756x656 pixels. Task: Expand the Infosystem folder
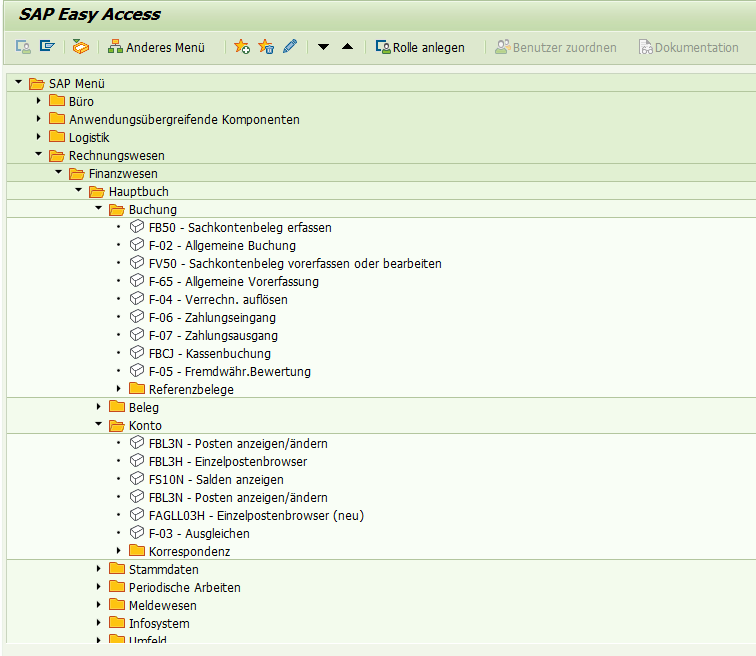coord(98,623)
